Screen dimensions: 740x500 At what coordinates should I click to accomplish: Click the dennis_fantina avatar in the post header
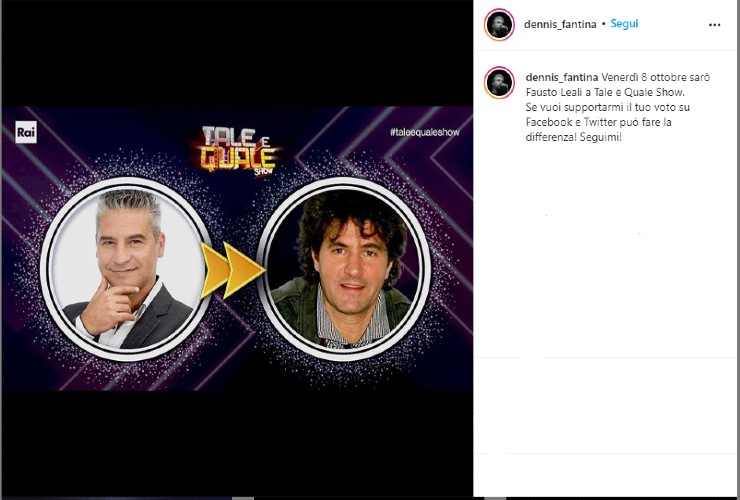click(499, 25)
